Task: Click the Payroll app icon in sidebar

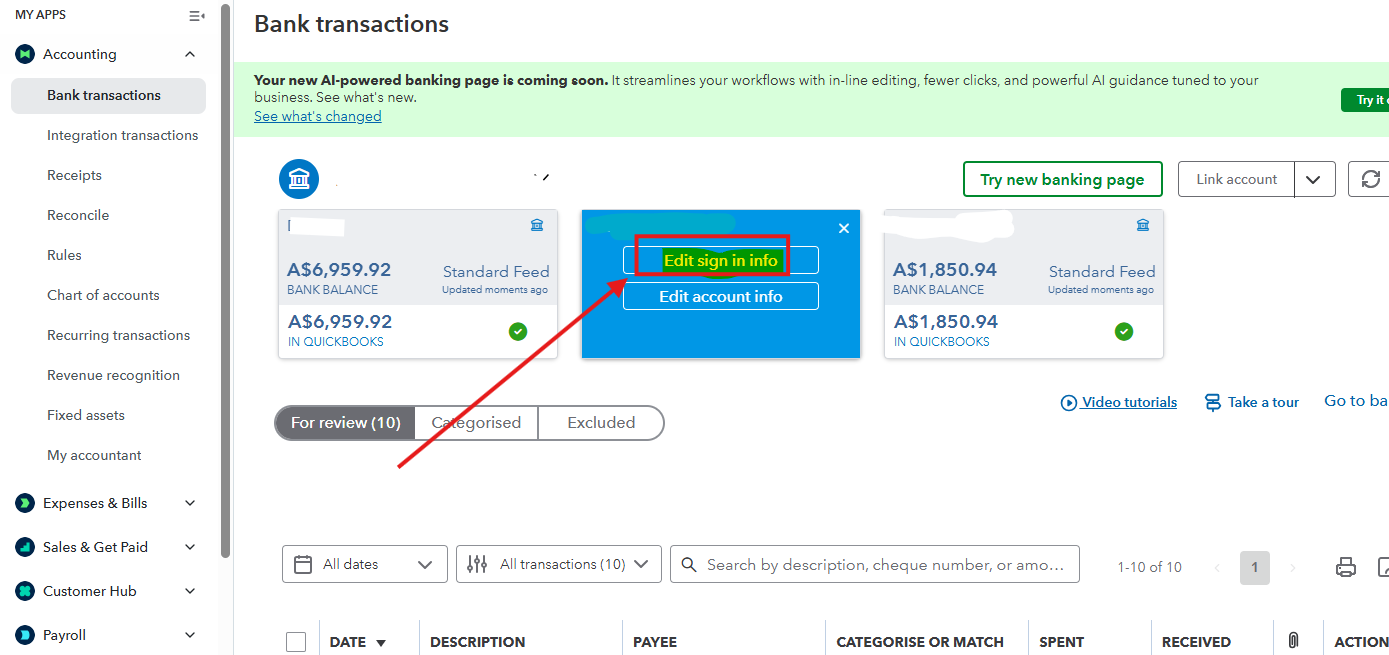Action: pyautogui.click(x=25, y=635)
